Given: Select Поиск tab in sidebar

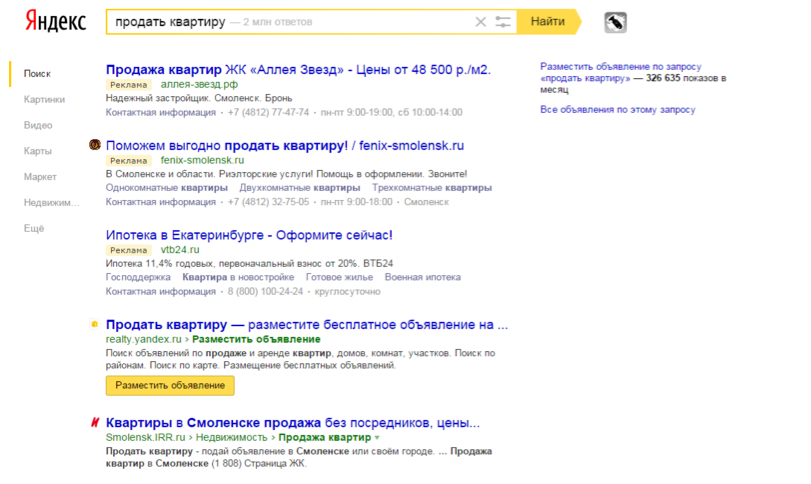Looking at the screenshot, I should pyautogui.click(x=37, y=73).
